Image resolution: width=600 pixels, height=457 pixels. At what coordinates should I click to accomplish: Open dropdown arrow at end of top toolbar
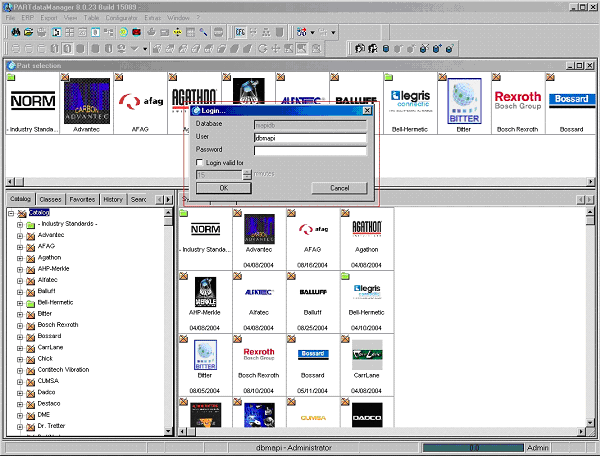click(333, 33)
